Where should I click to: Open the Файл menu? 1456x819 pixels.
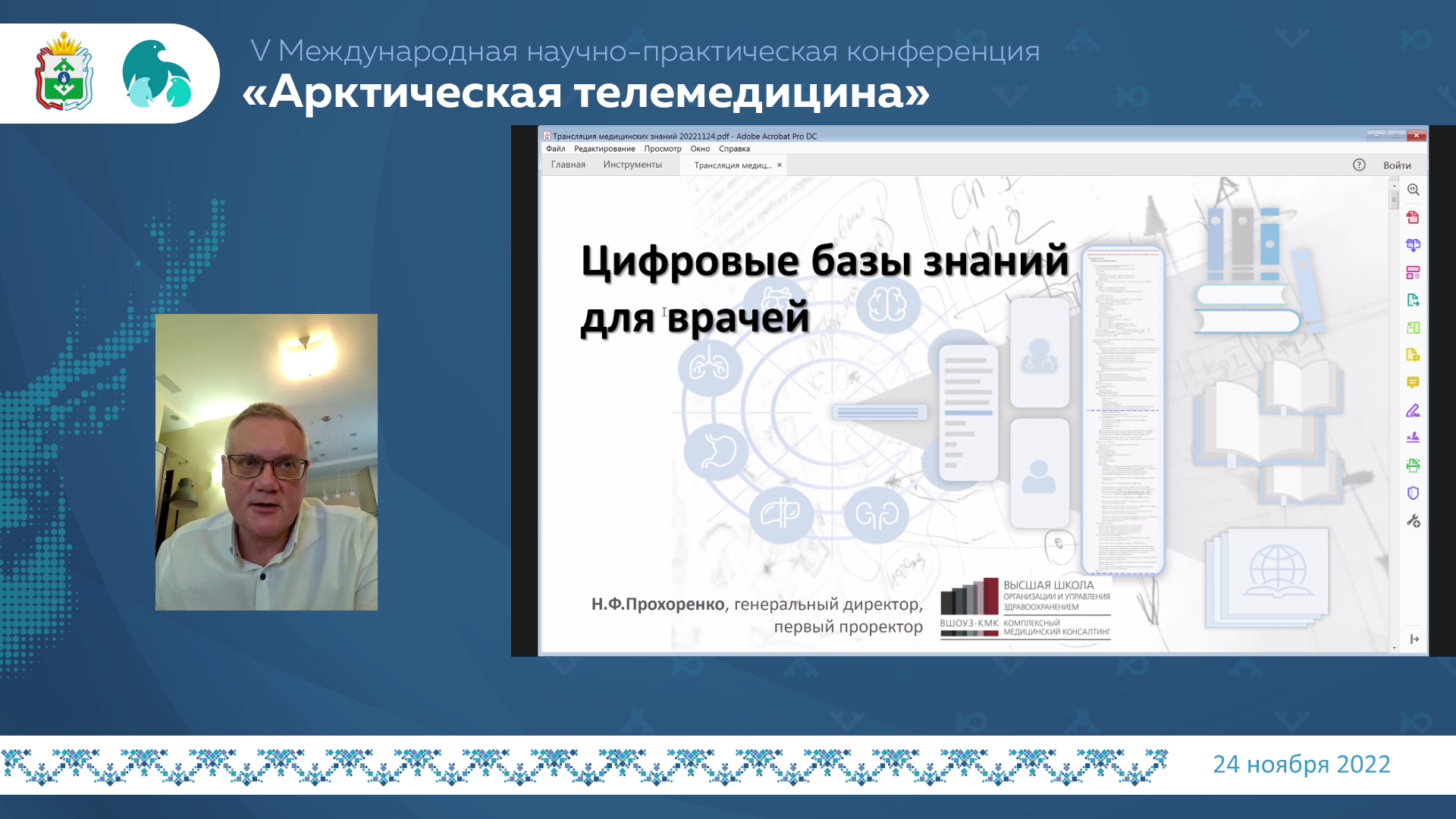click(555, 149)
